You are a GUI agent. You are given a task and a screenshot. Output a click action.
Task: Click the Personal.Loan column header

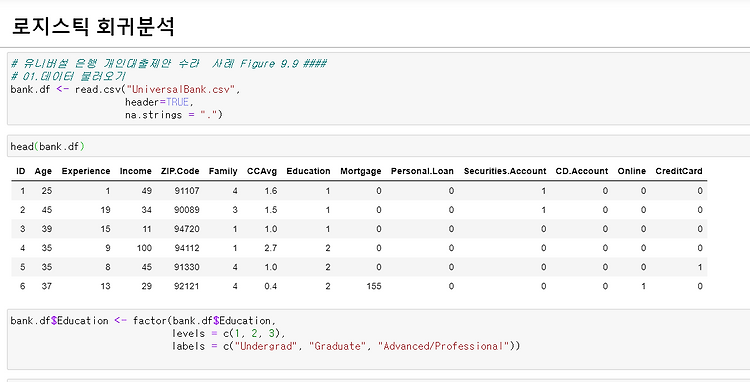pyautogui.click(x=422, y=171)
